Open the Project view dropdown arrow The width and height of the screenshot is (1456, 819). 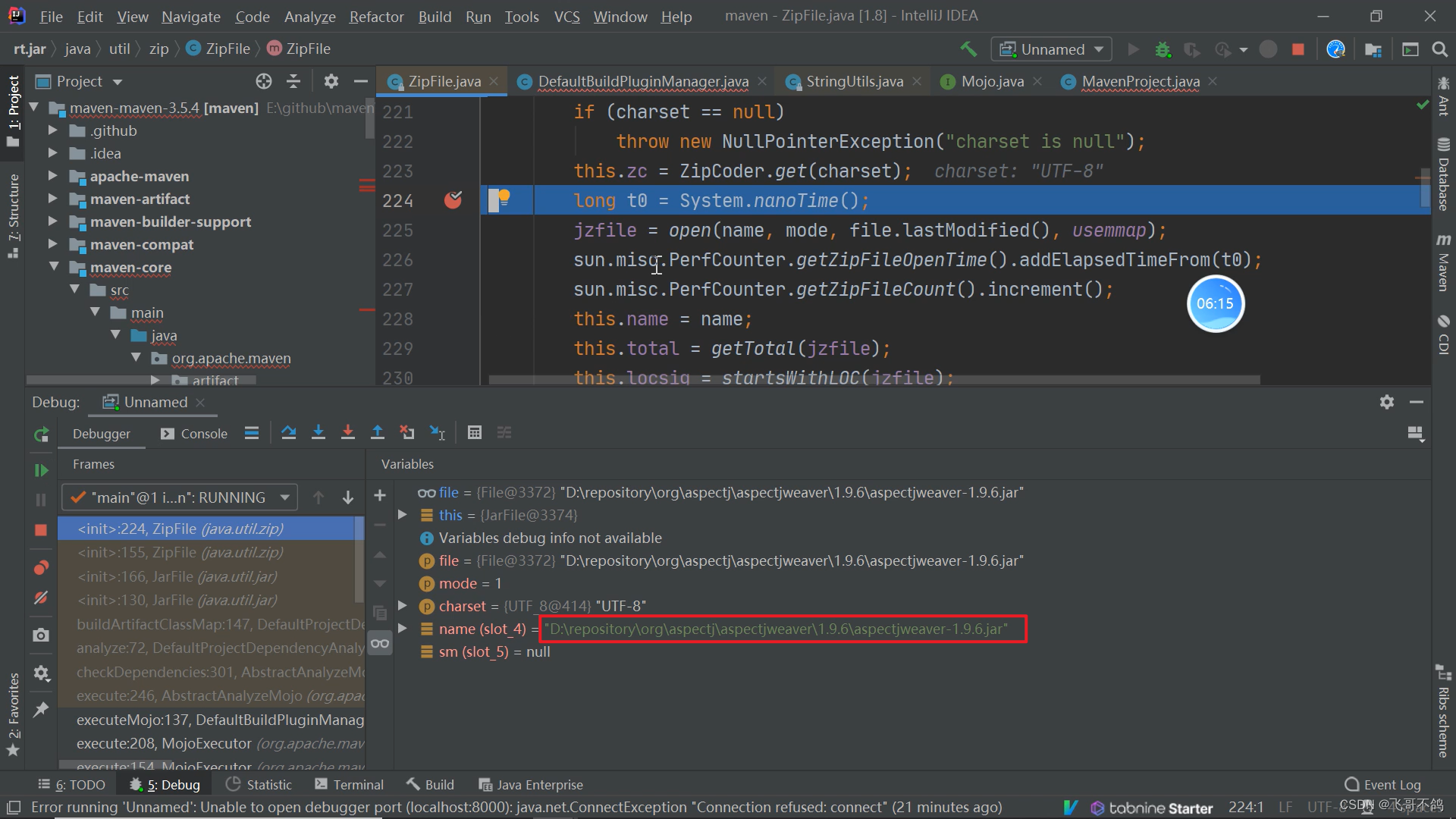pos(118,82)
